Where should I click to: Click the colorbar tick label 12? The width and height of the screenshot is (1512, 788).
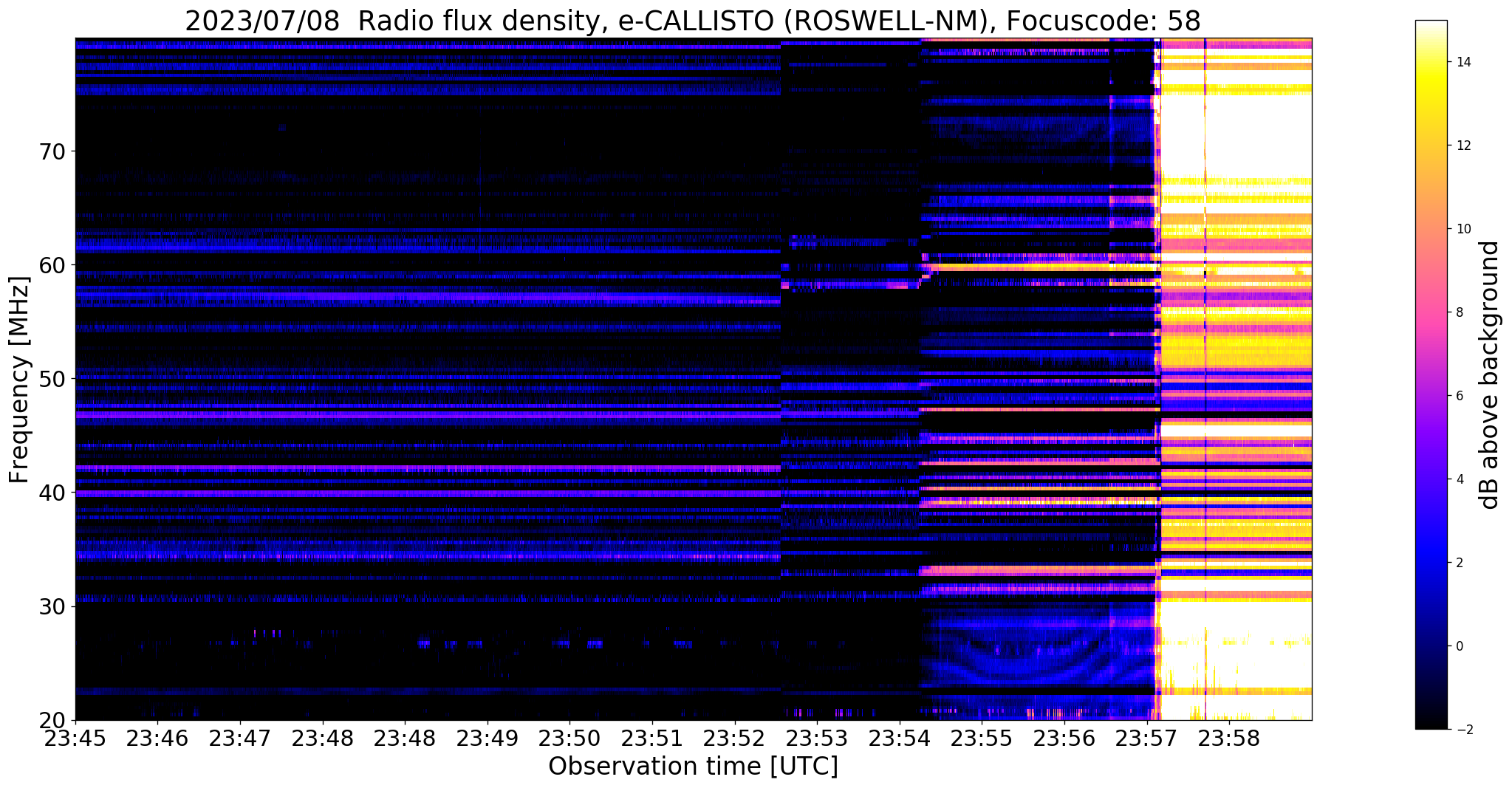coord(1462,145)
